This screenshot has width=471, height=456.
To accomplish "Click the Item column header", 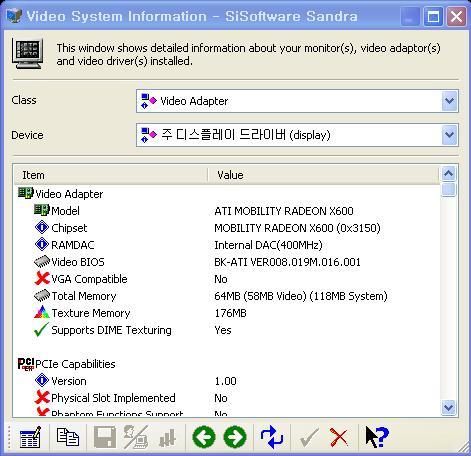I will (x=111, y=175).
